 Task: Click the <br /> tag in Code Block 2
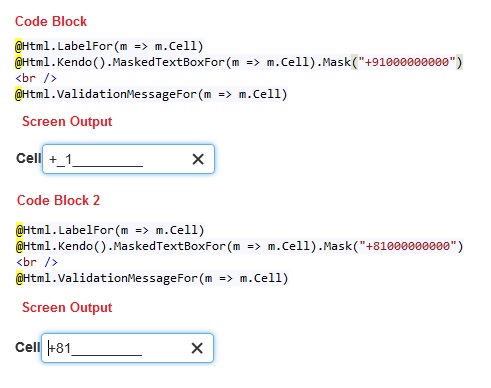click(37, 262)
